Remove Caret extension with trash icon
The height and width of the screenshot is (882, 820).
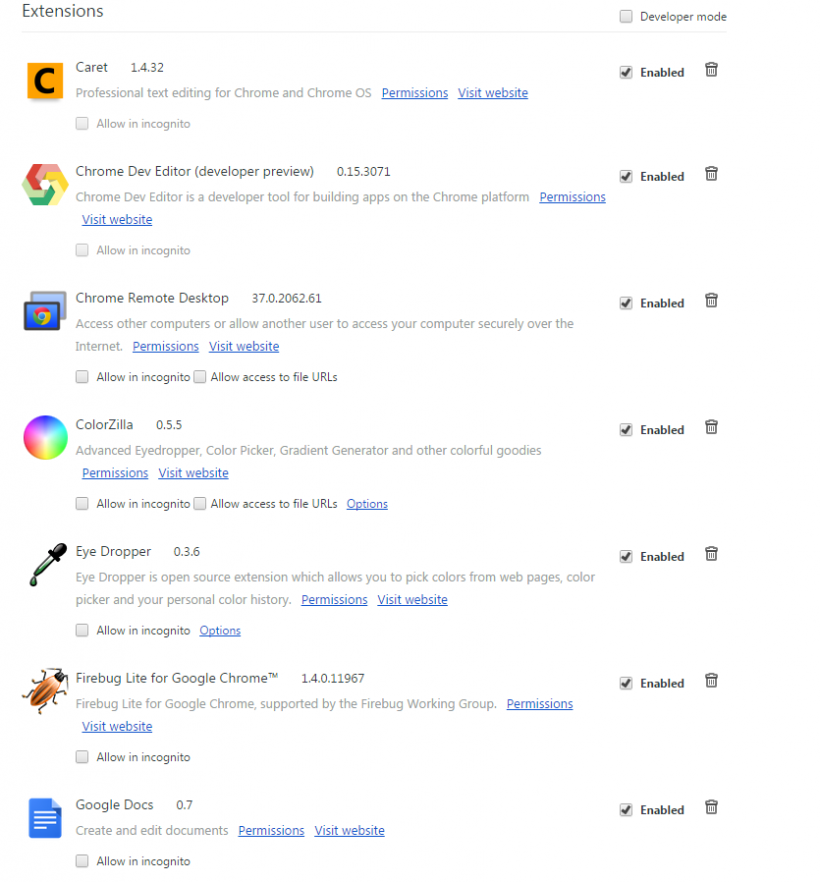(711, 70)
